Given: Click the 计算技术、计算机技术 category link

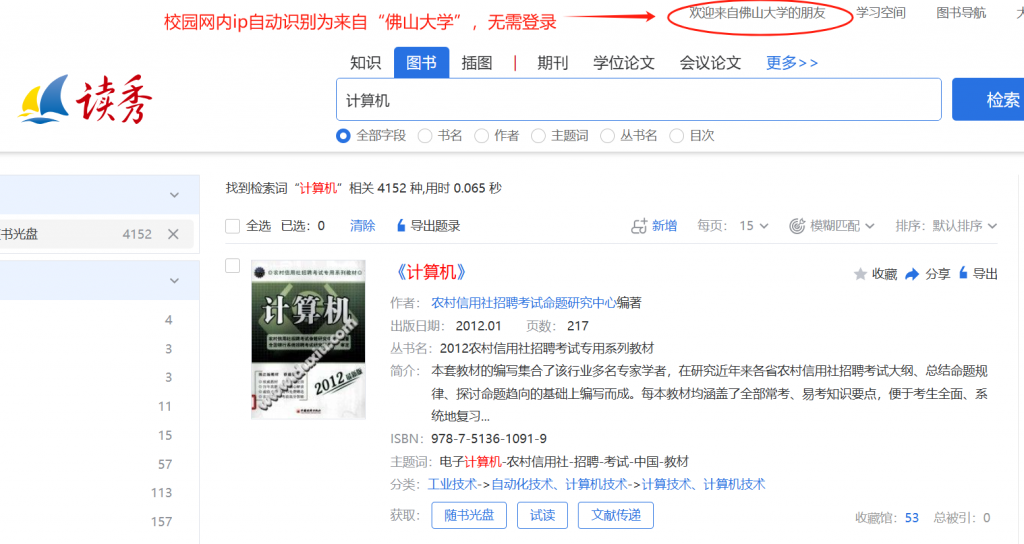Looking at the screenshot, I should pos(703,485).
